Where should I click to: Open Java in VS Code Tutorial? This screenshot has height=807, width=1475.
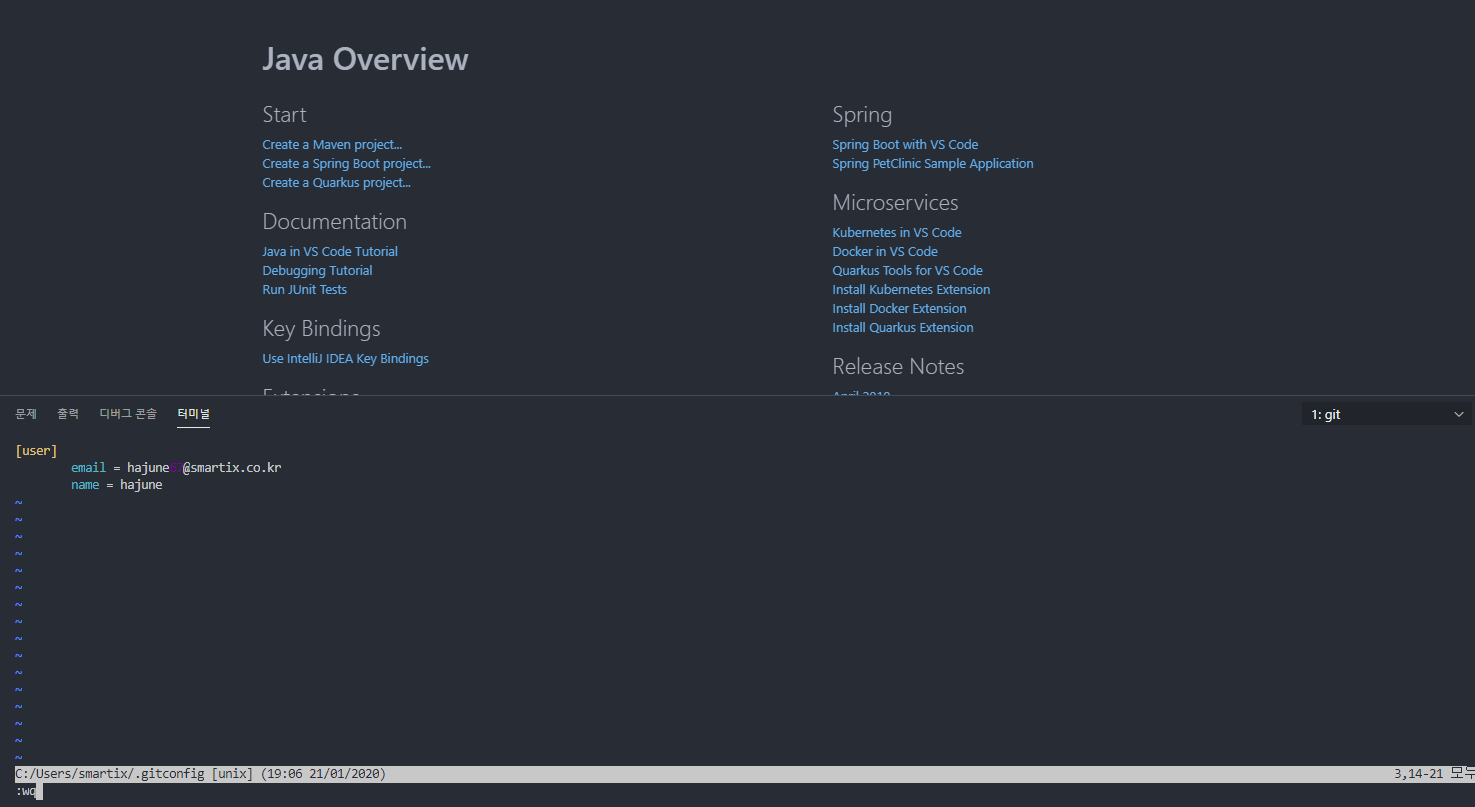[x=330, y=252]
